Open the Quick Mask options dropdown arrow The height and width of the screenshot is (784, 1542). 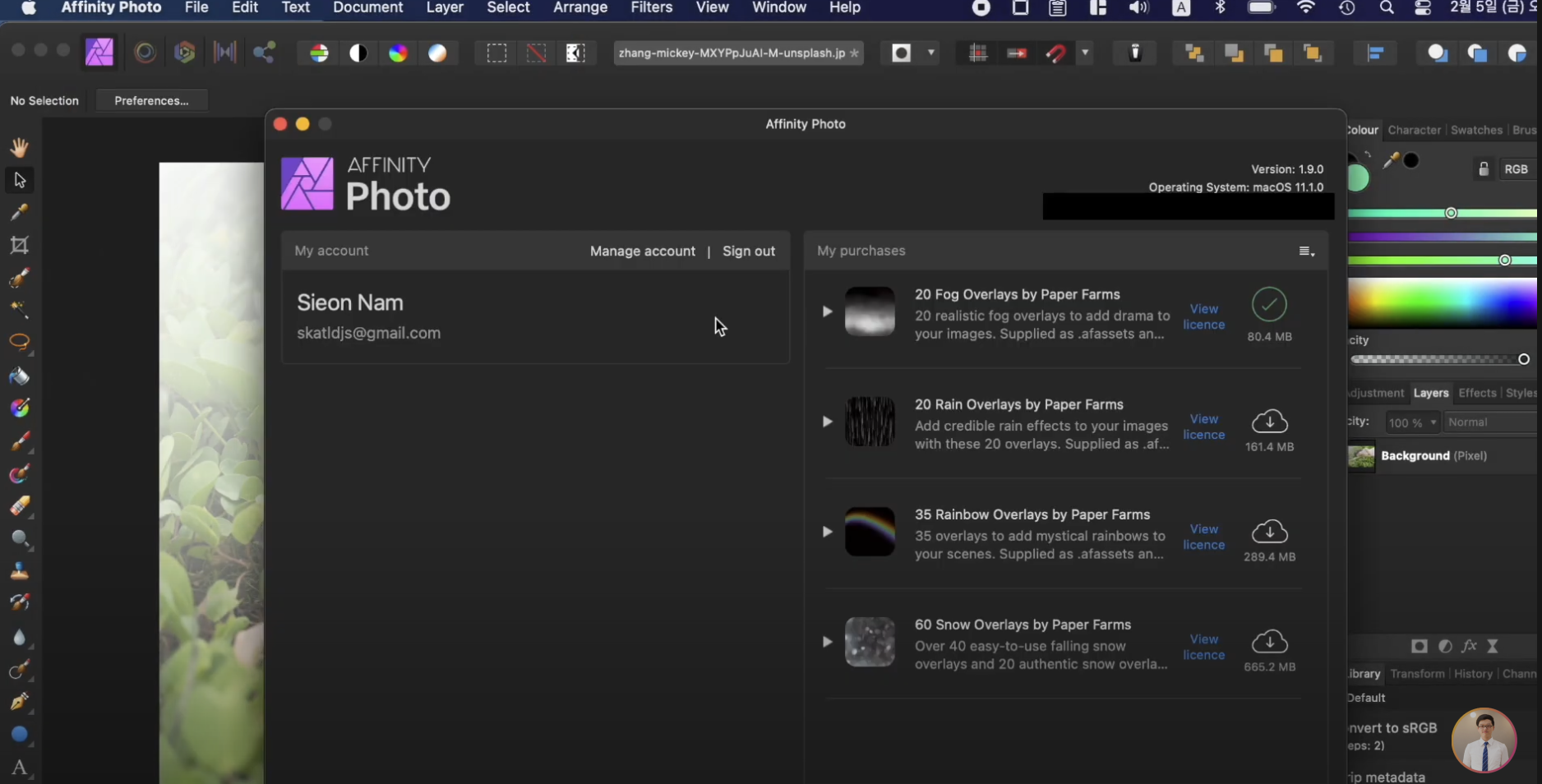click(x=931, y=53)
